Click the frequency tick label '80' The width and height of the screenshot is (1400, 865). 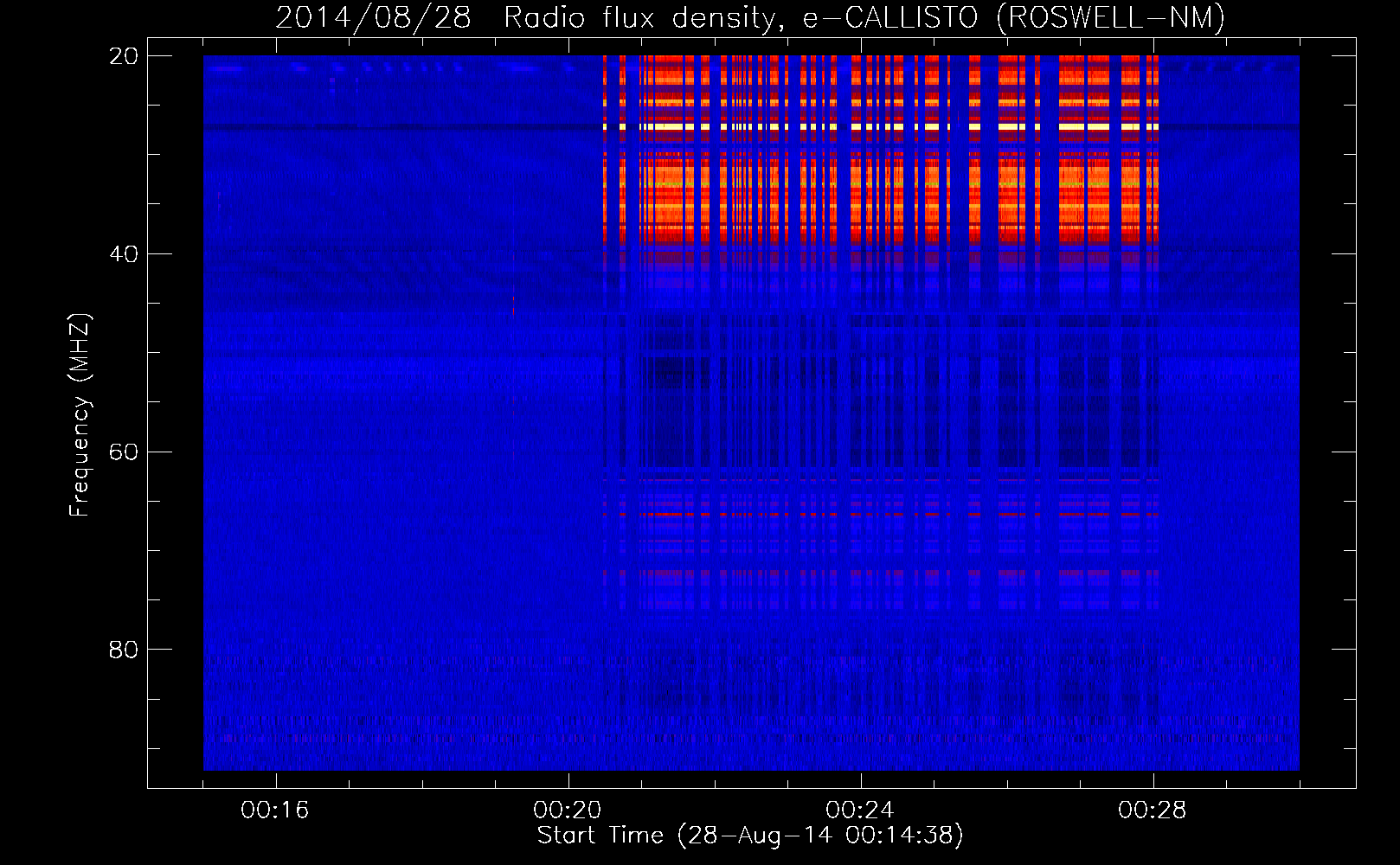(124, 650)
